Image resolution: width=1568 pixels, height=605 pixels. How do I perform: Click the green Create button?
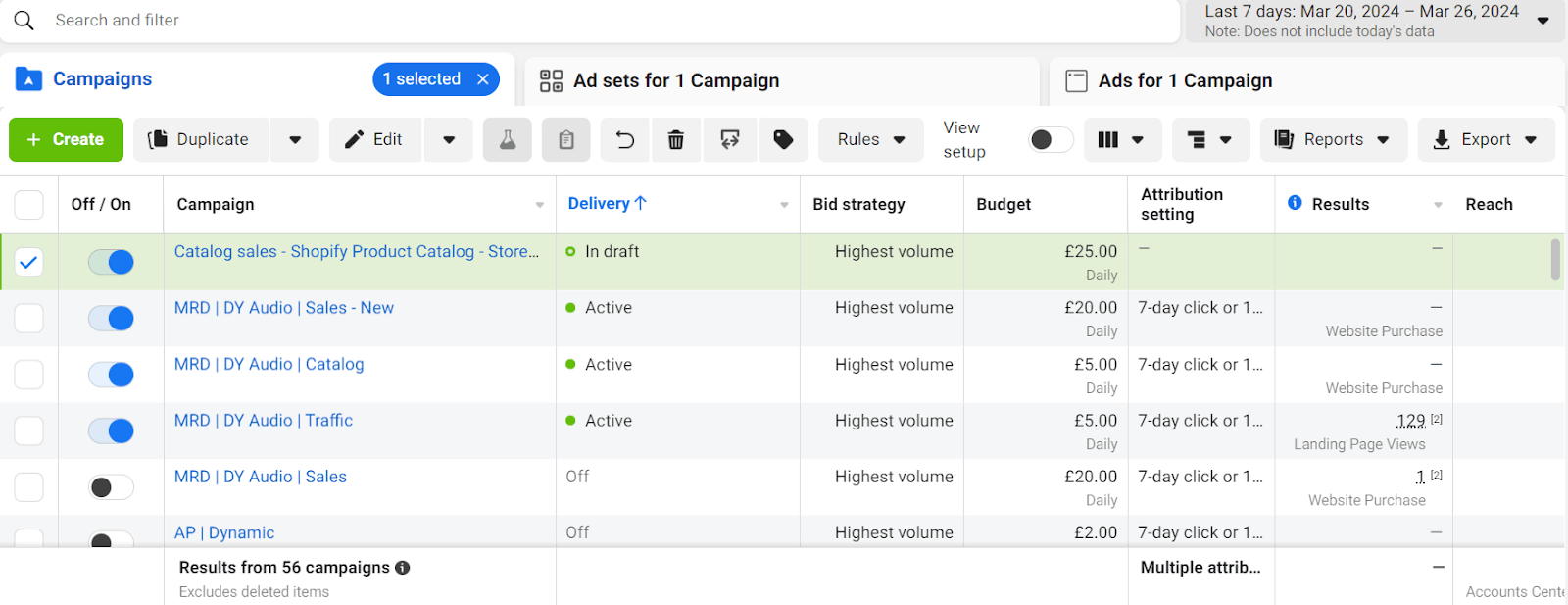coord(66,140)
